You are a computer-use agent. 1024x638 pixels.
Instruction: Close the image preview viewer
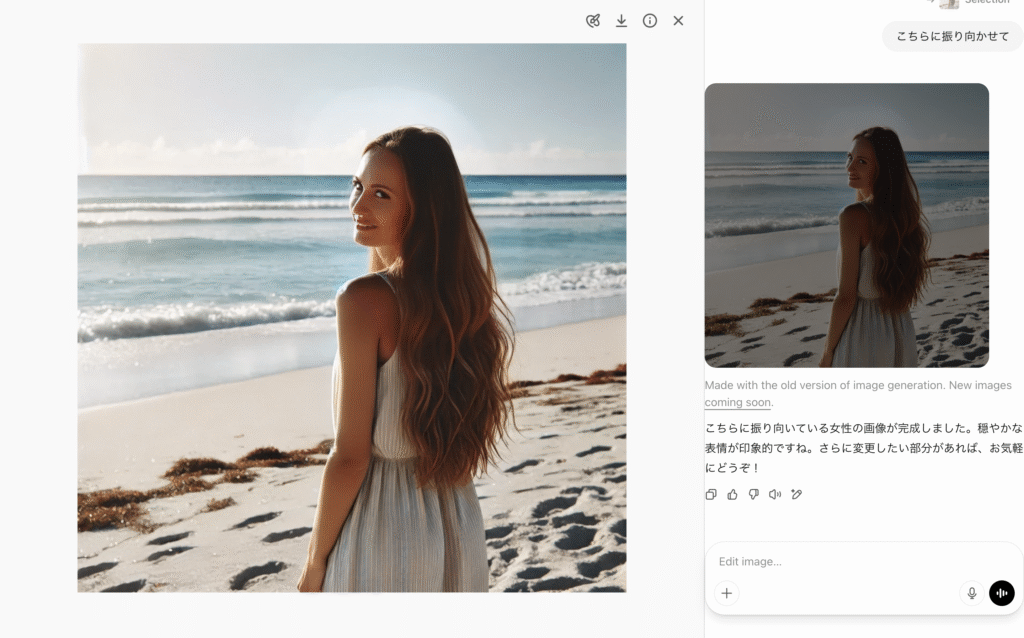pyautogui.click(x=679, y=21)
